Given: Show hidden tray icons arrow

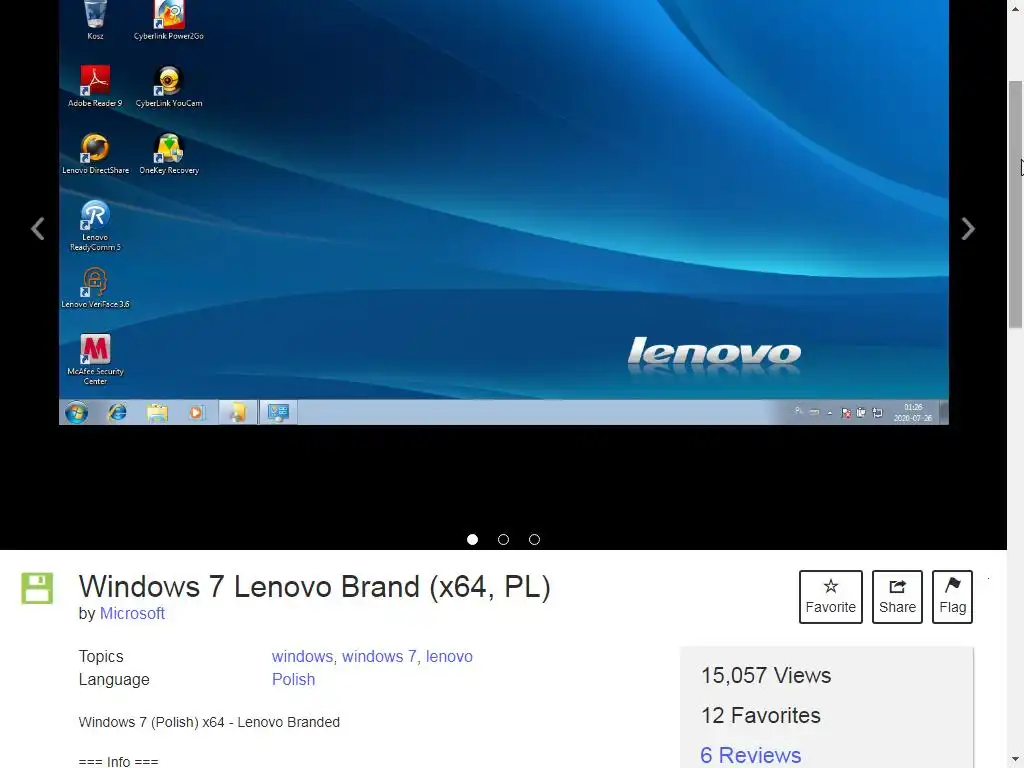Looking at the screenshot, I should click(x=829, y=413).
